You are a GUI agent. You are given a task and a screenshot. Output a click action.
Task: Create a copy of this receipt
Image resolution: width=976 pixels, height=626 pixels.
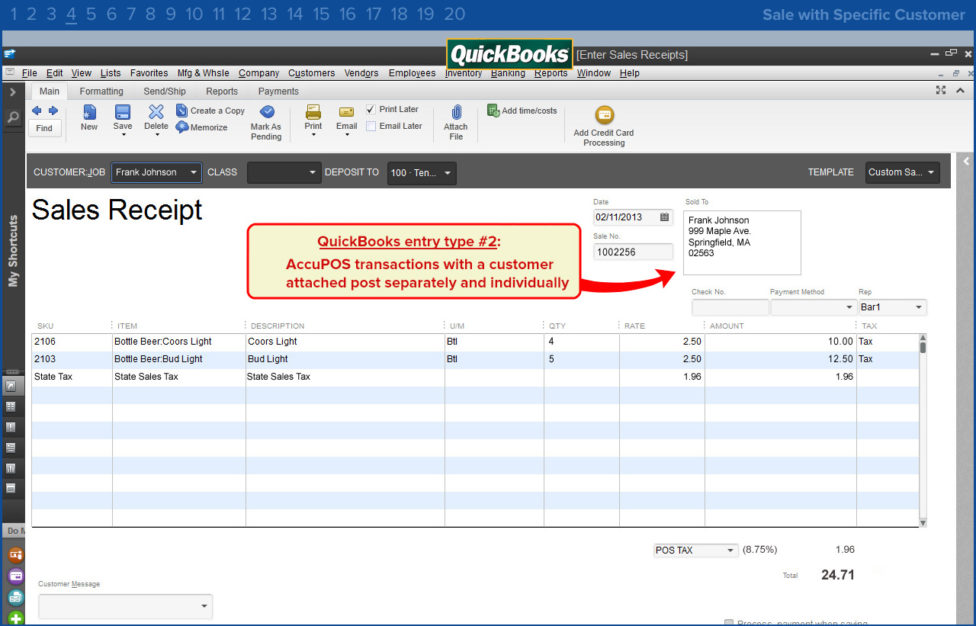point(210,111)
